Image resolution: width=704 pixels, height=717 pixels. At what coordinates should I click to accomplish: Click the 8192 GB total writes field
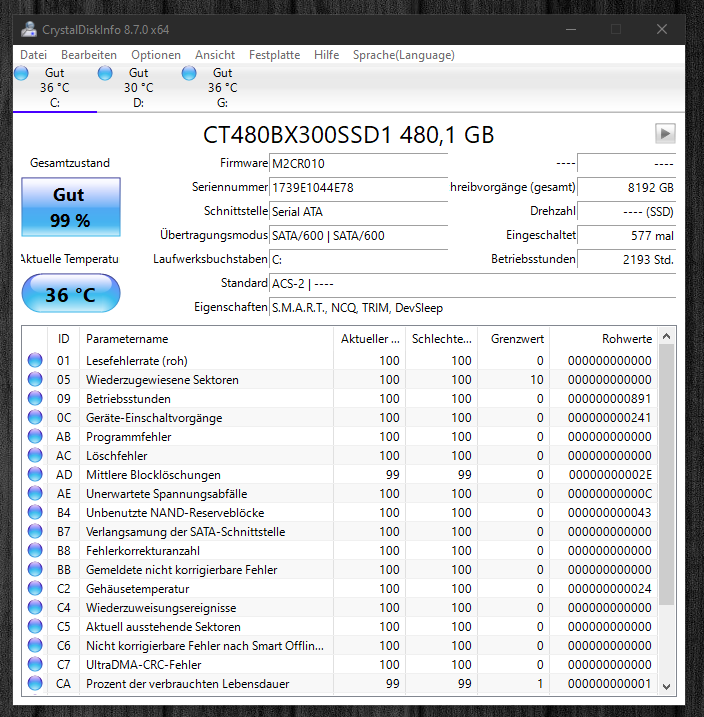[x=626, y=187]
